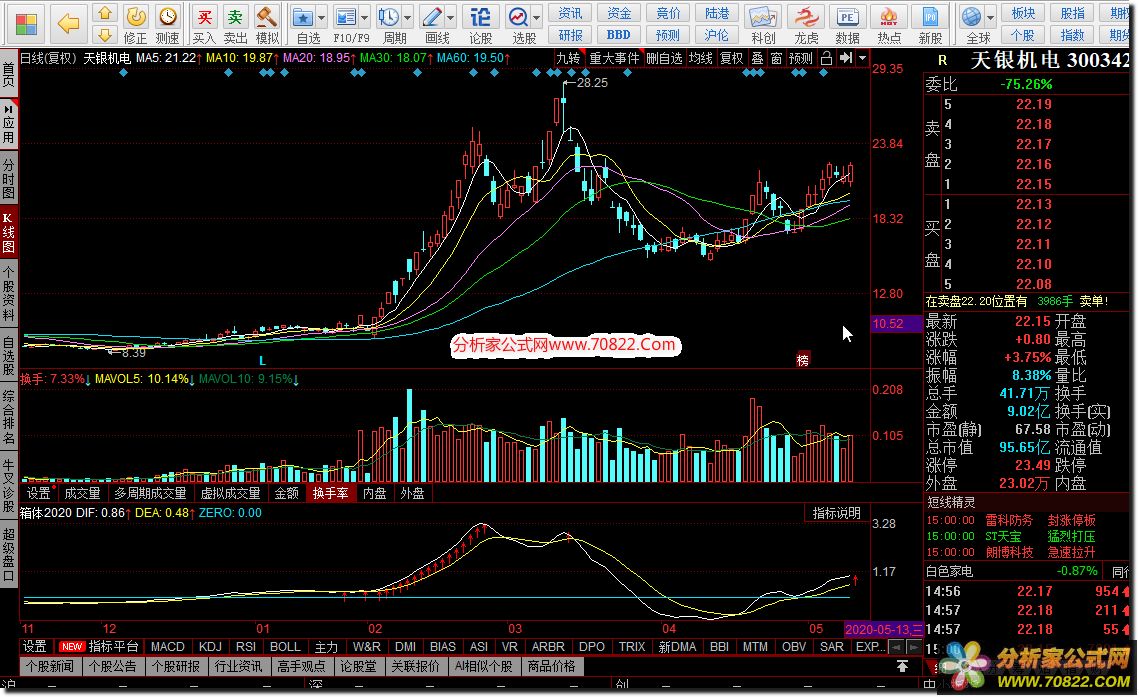
Task: Open the 个股新闻 tab
Action: [x=50, y=666]
